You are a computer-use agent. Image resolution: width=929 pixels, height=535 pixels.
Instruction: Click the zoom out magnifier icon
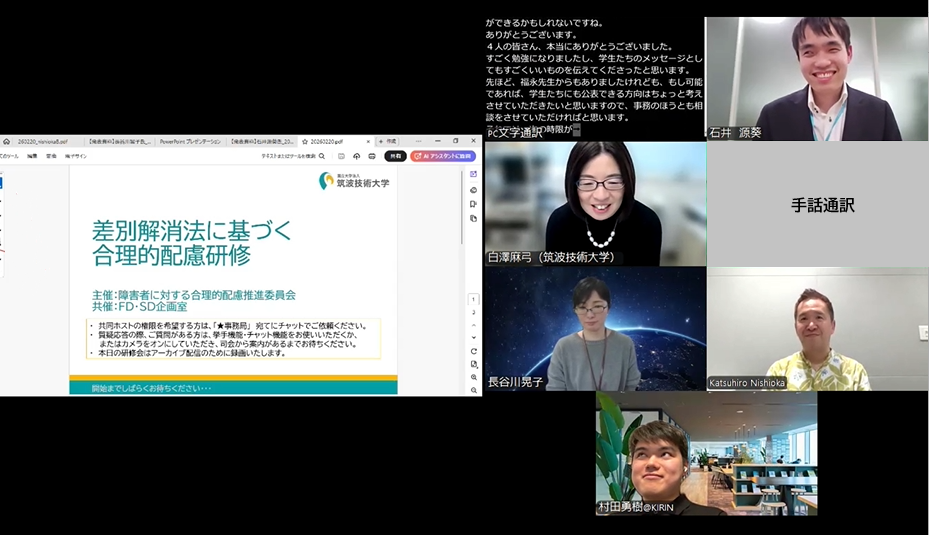point(473,390)
